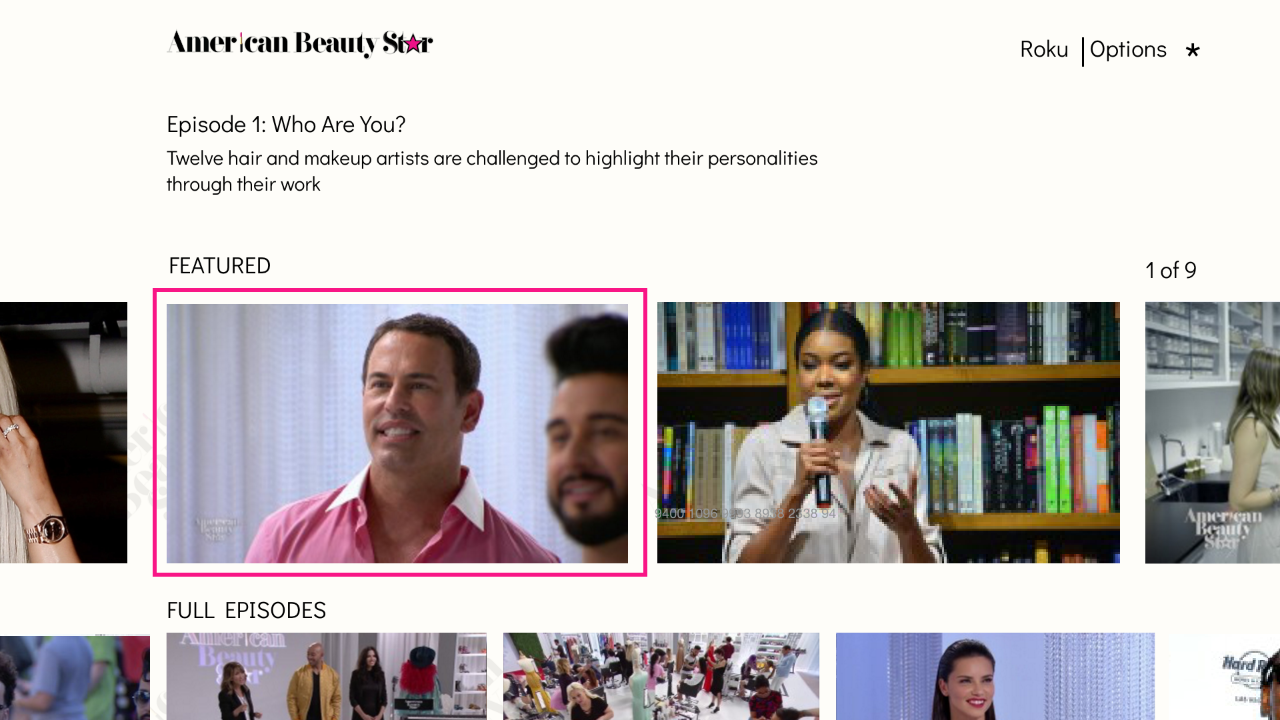Viewport: 1280px width, 720px height.
Task: Select the FULL EPISODES row heading
Action: click(x=246, y=611)
